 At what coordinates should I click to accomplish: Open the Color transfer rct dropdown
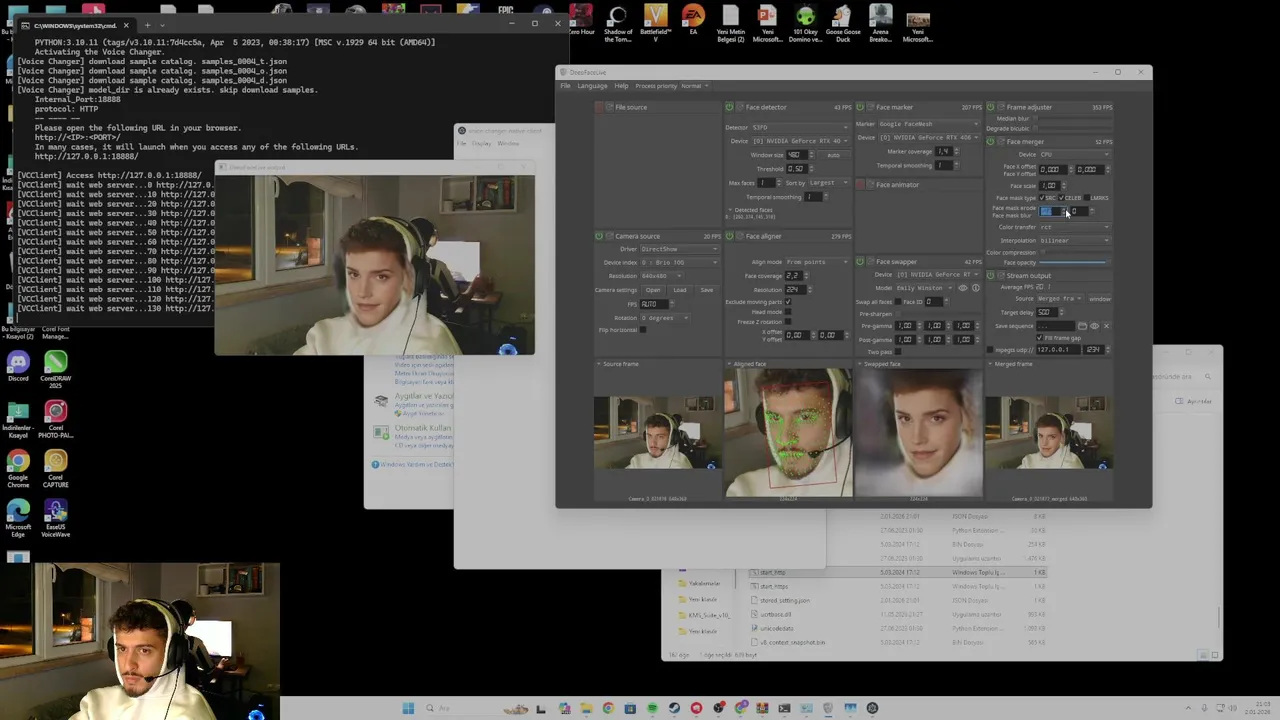coord(1075,227)
